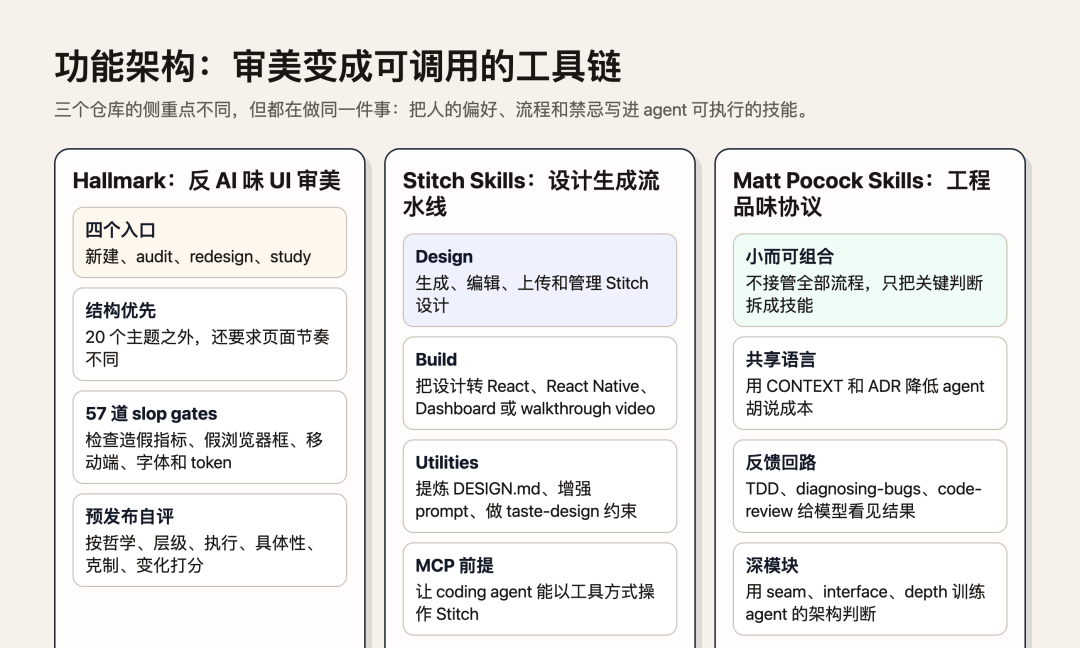Click the Utilities card title
1080x648 pixels.
(447, 463)
